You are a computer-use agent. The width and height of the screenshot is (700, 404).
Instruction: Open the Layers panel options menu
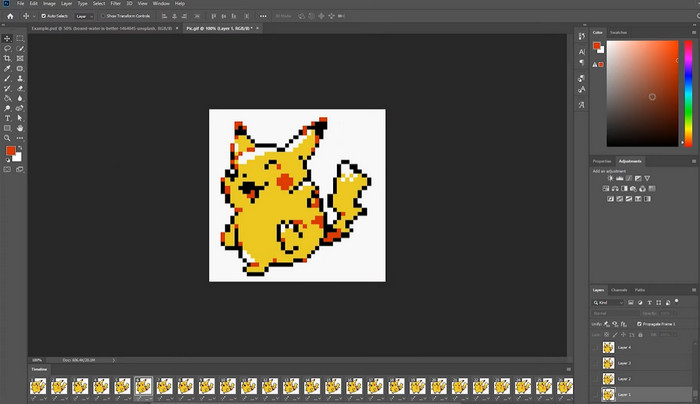tap(694, 290)
